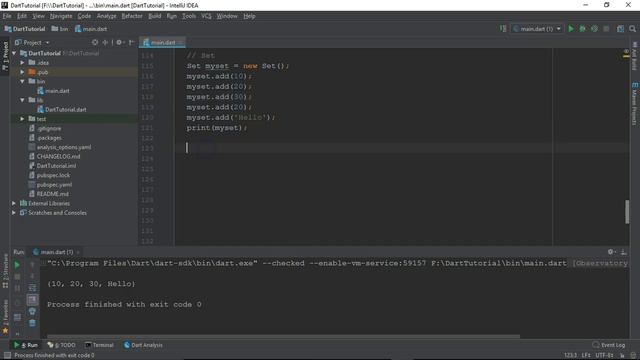
Task: Click the Run tool window button at bottom
Action: coord(25,345)
